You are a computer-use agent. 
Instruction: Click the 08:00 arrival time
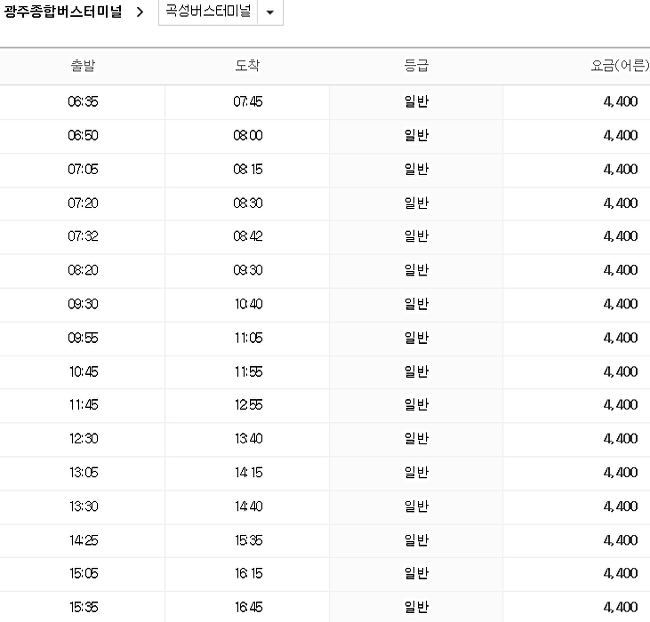248,136
